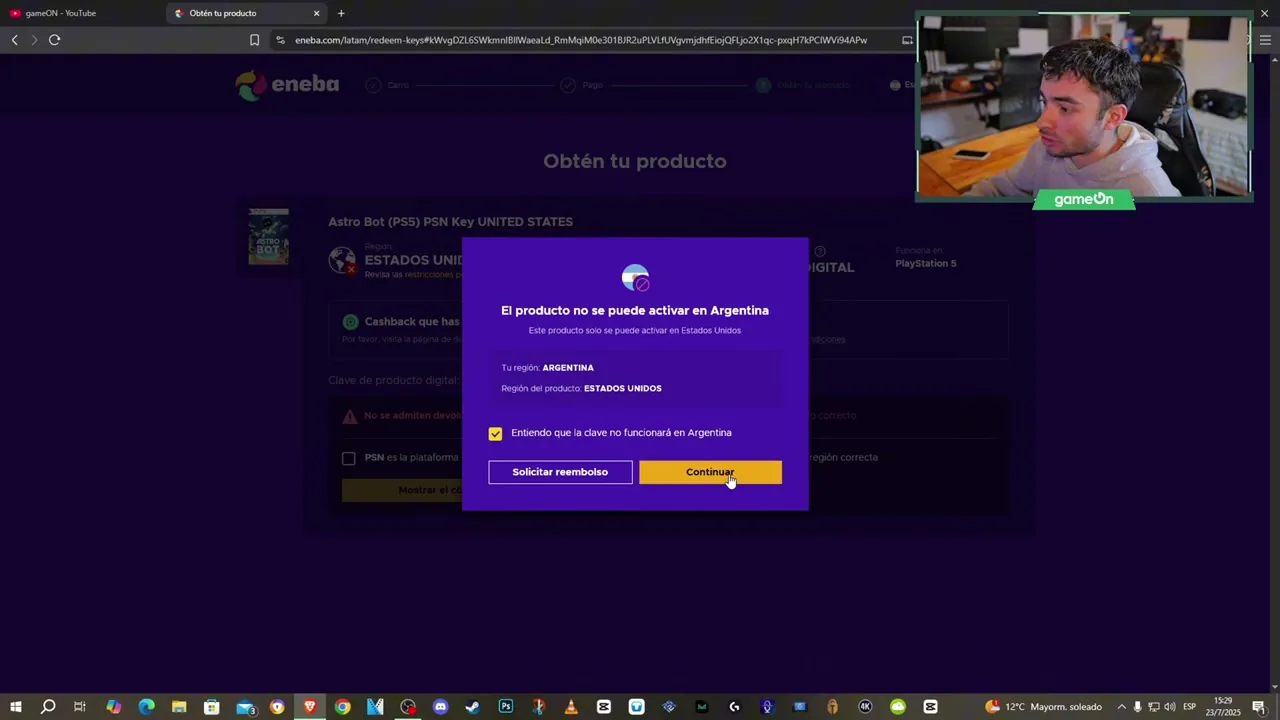This screenshot has width=1280, height=720.
Task: Open Photoshop from taskbar
Action: 506,707
